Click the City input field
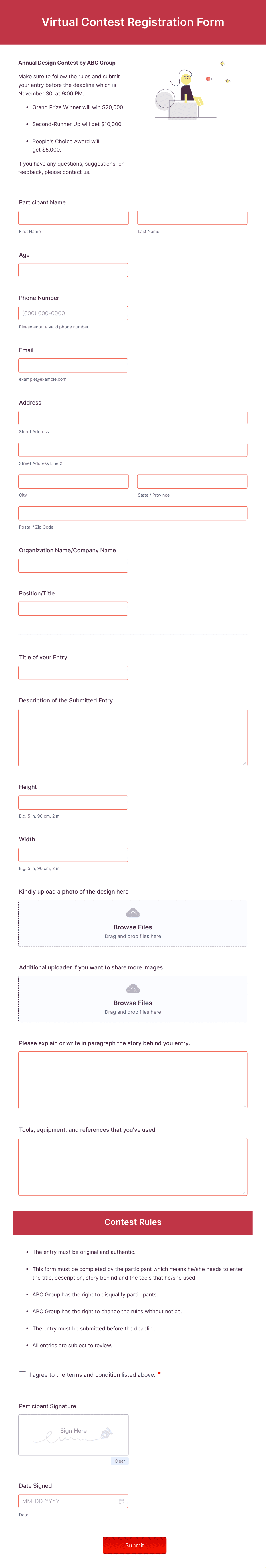The image size is (266, 1568). 73,481
